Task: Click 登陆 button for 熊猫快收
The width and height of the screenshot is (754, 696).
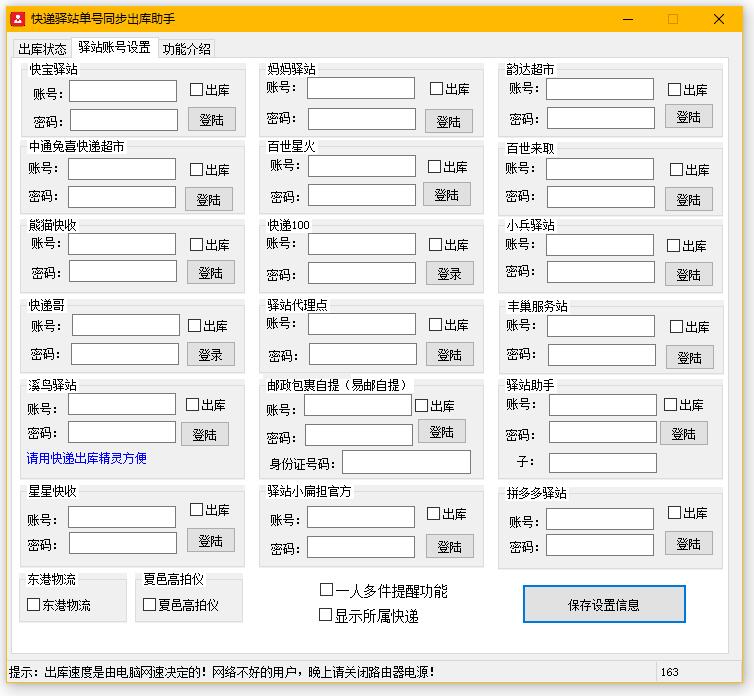Action: 211,272
